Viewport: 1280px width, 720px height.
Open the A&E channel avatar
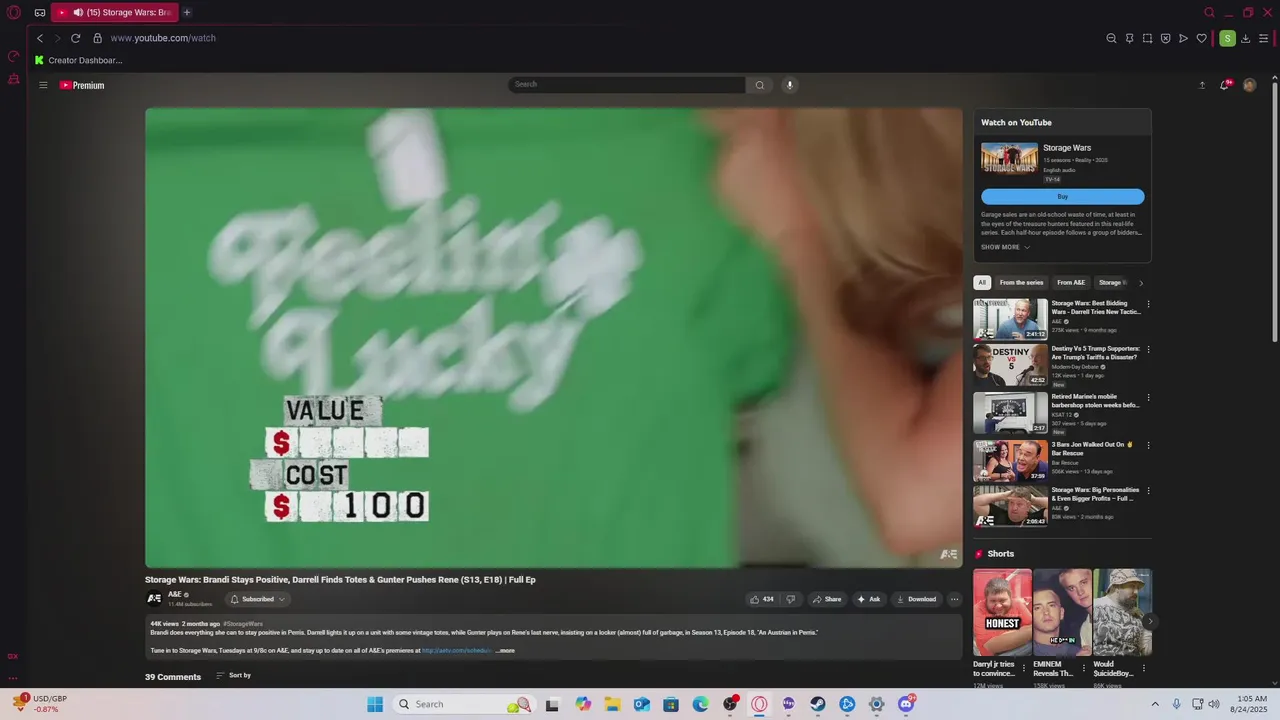click(154, 599)
